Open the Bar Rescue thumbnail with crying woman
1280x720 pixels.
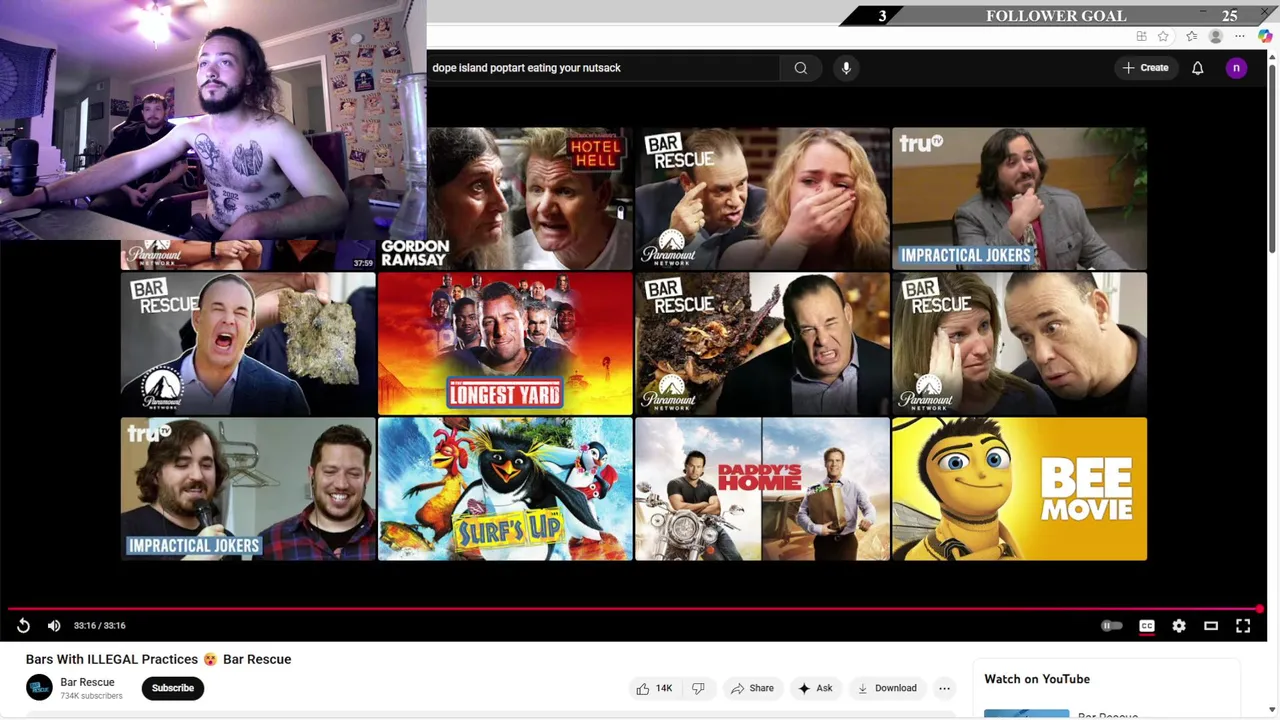[x=762, y=199]
